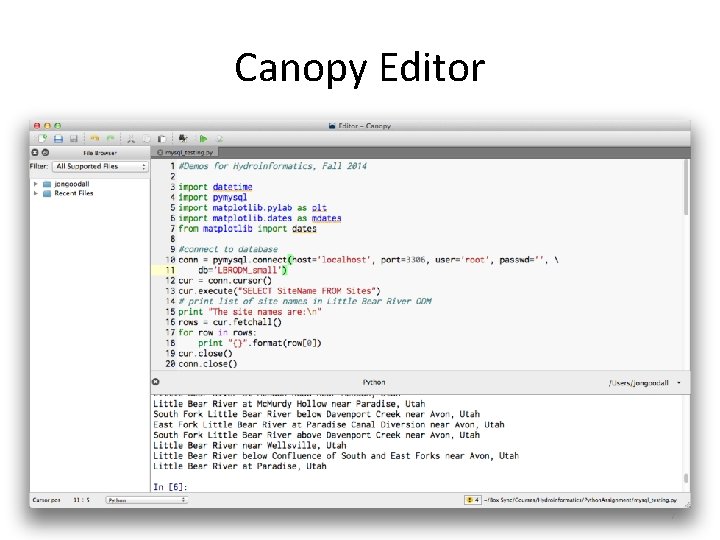Viewport: 720px width, 540px height.
Task: Click the blue Save file icon
Action: pyautogui.click(x=58, y=138)
